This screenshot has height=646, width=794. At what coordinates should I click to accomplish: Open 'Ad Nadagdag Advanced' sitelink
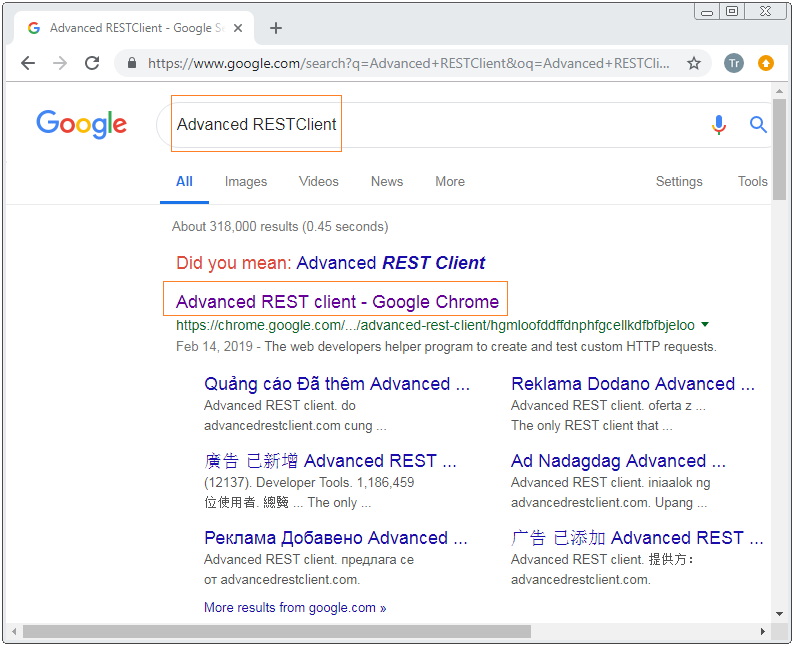click(618, 461)
